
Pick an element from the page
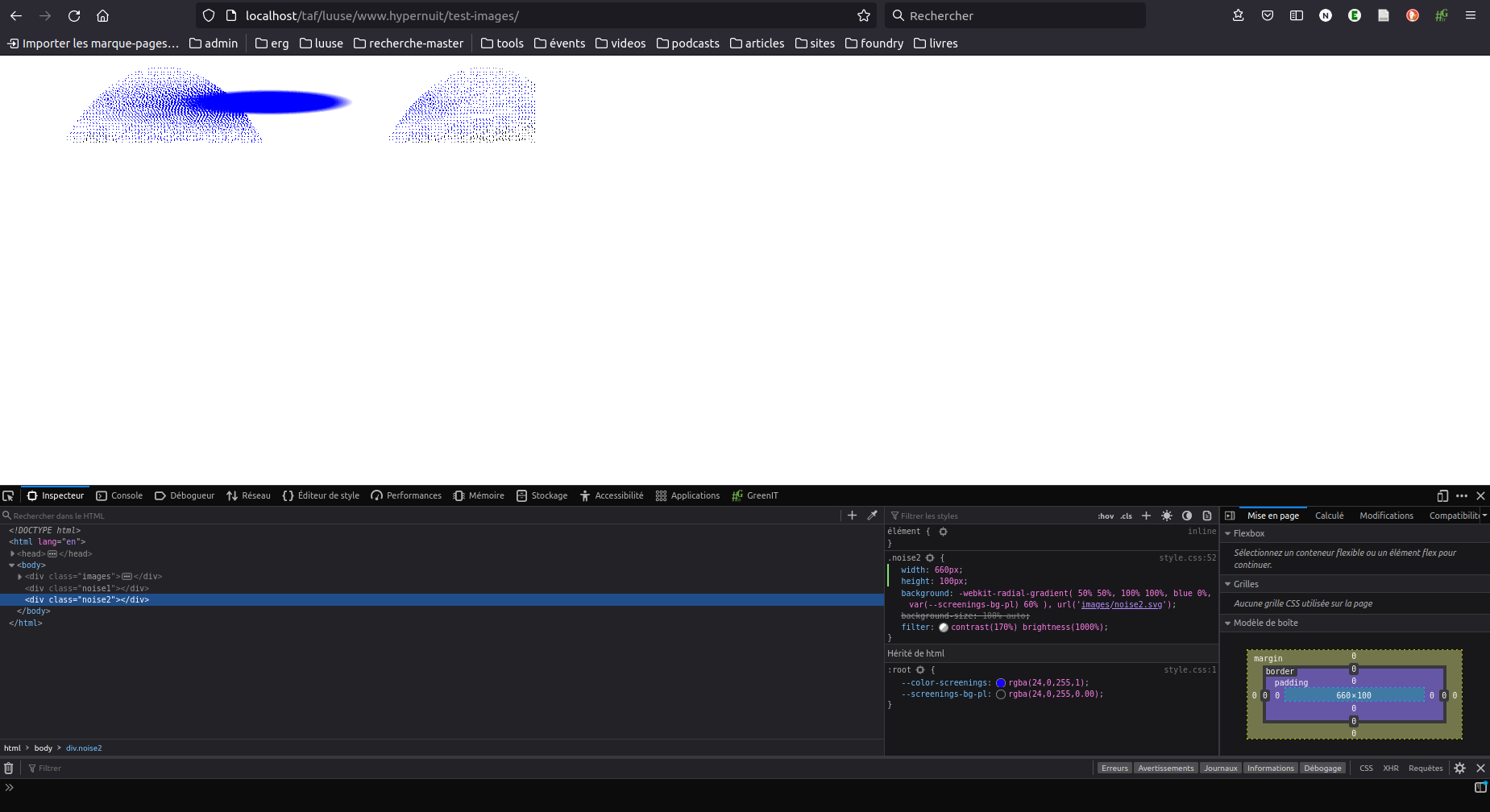click(8, 496)
